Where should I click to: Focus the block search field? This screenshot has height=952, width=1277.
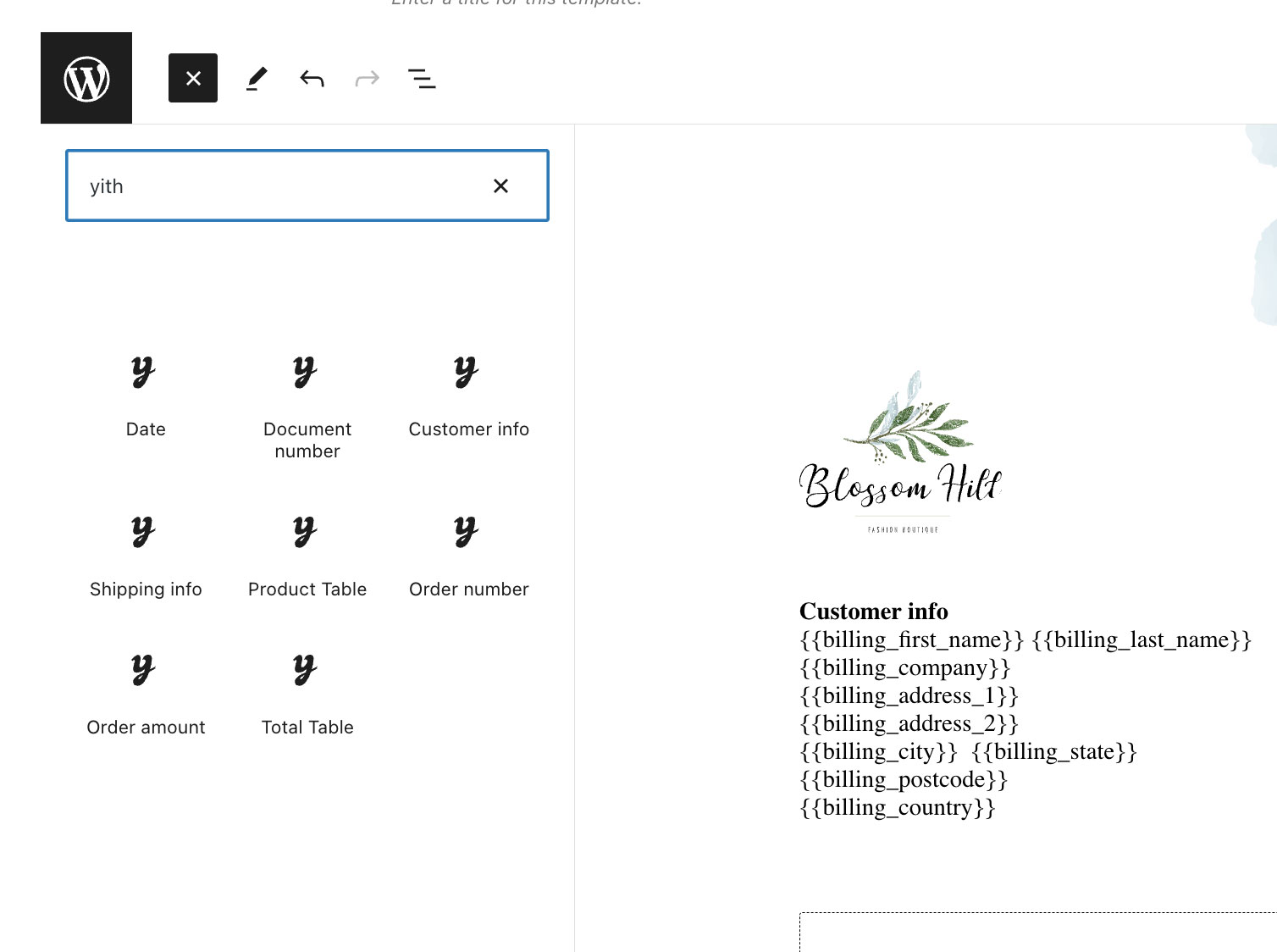click(279, 186)
